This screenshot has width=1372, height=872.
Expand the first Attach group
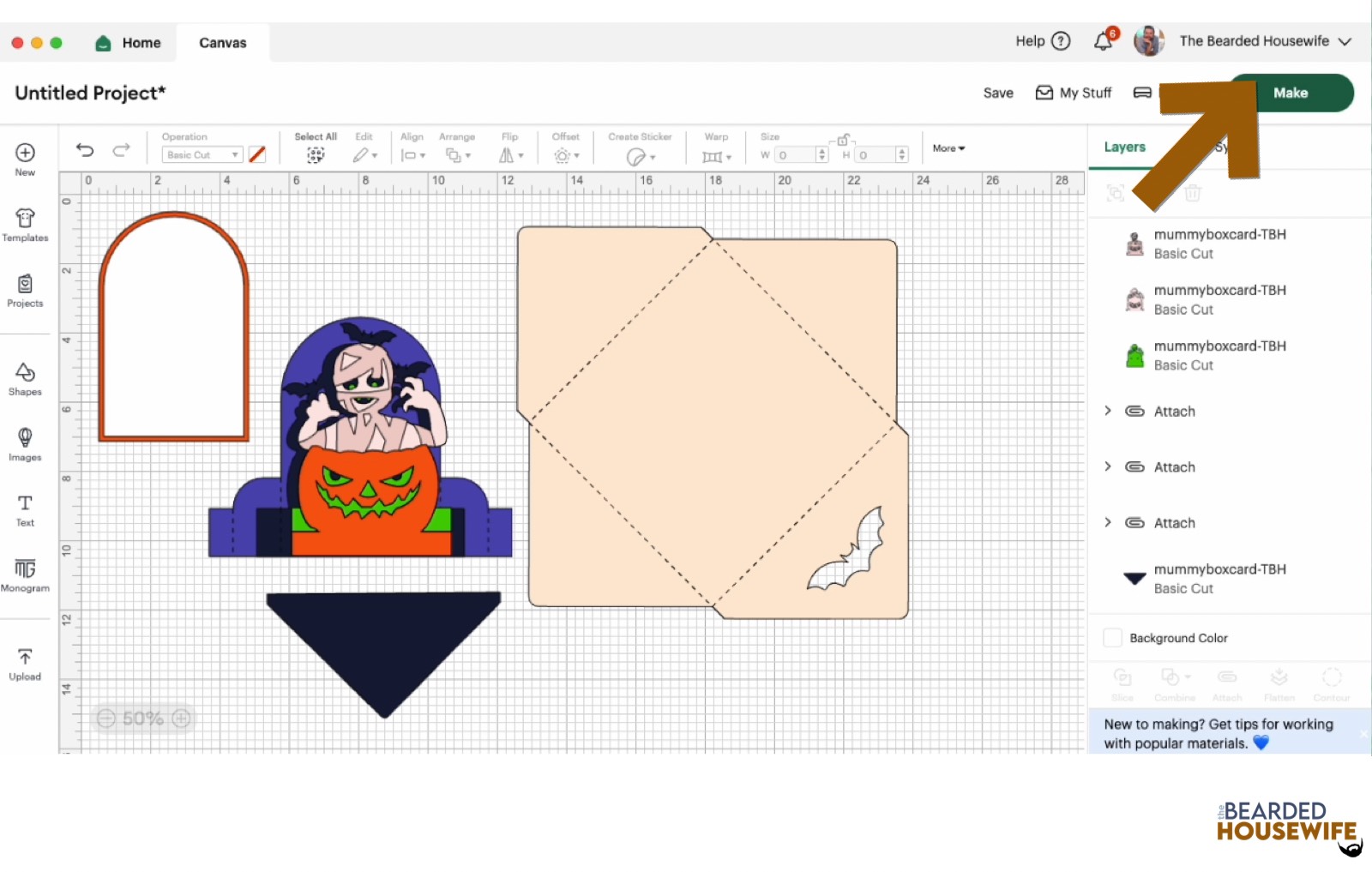click(1108, 411)
